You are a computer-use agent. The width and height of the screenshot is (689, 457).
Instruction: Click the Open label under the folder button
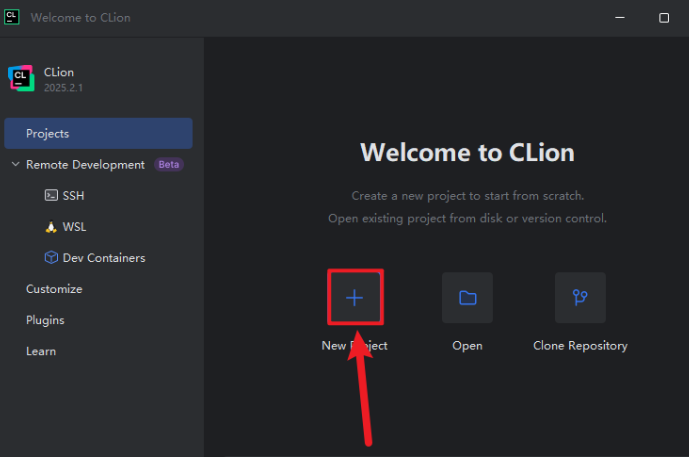pos(468,346)
